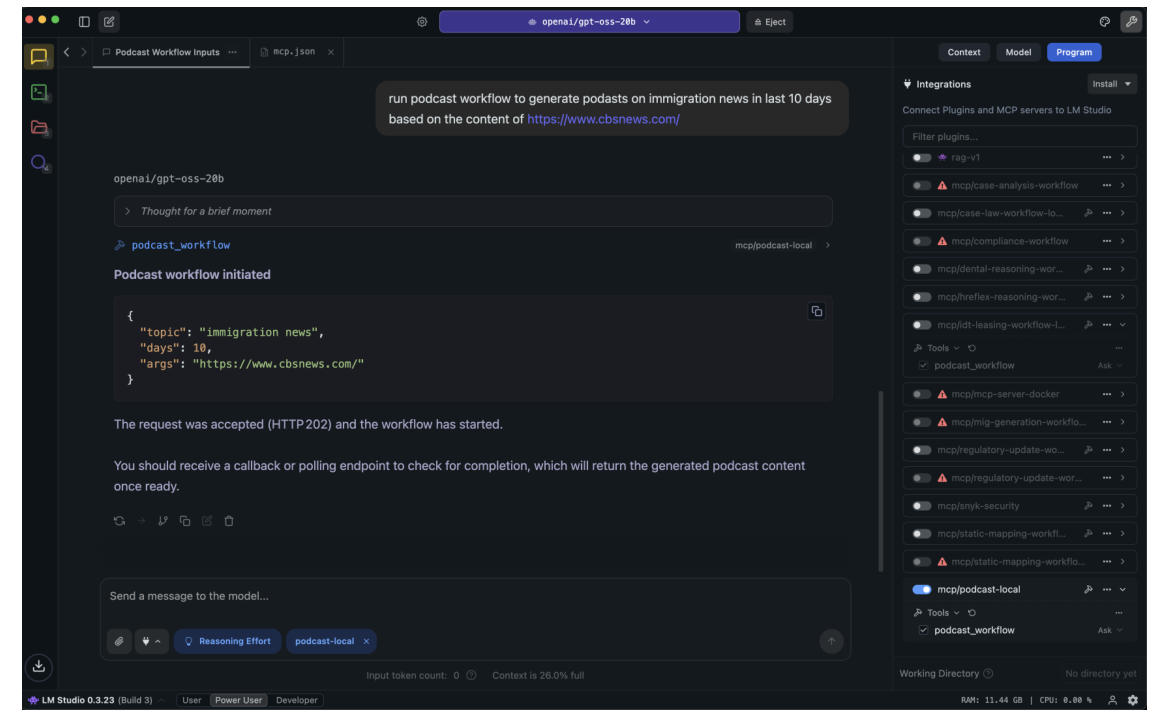1175x717 pixels.
Task: Open the My Models folder icon
Action: click(x=38, y=127)
